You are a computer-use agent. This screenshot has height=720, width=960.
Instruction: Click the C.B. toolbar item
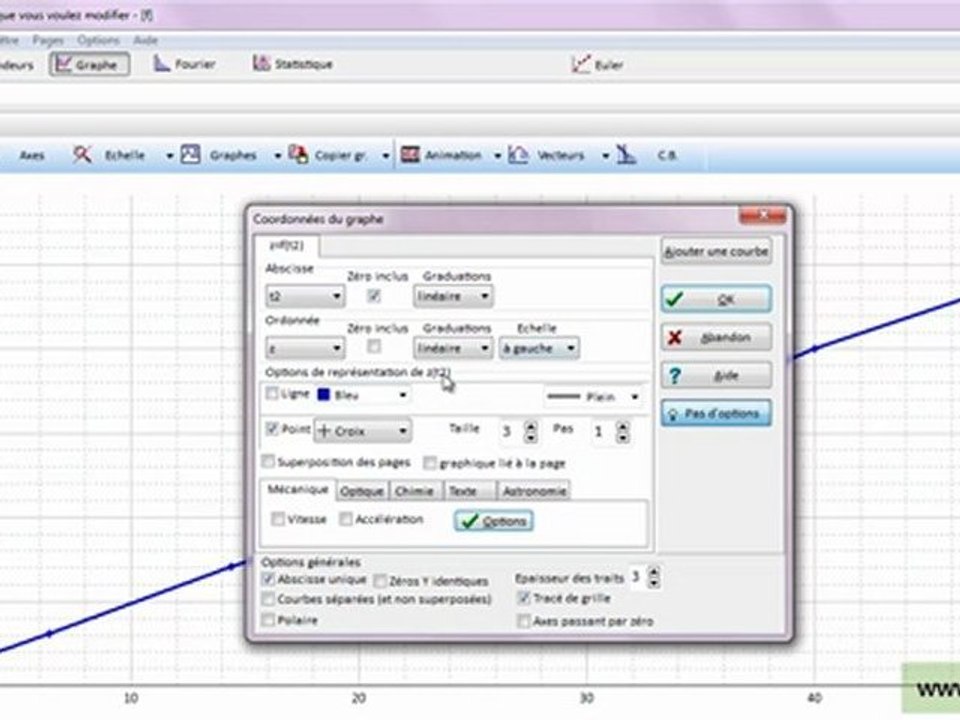[667, 156]
